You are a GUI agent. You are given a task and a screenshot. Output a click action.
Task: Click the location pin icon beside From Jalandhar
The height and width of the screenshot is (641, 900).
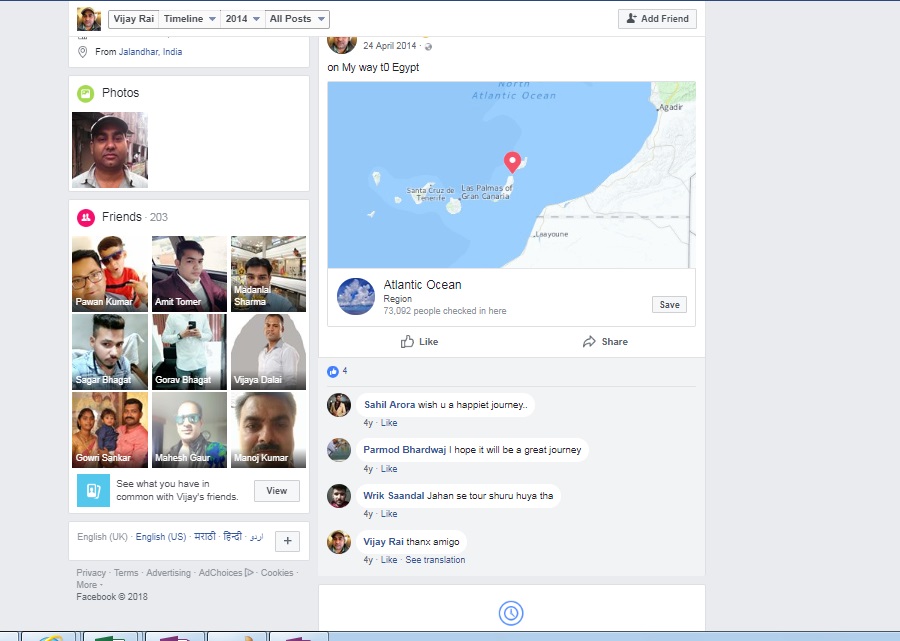[83, 52]
